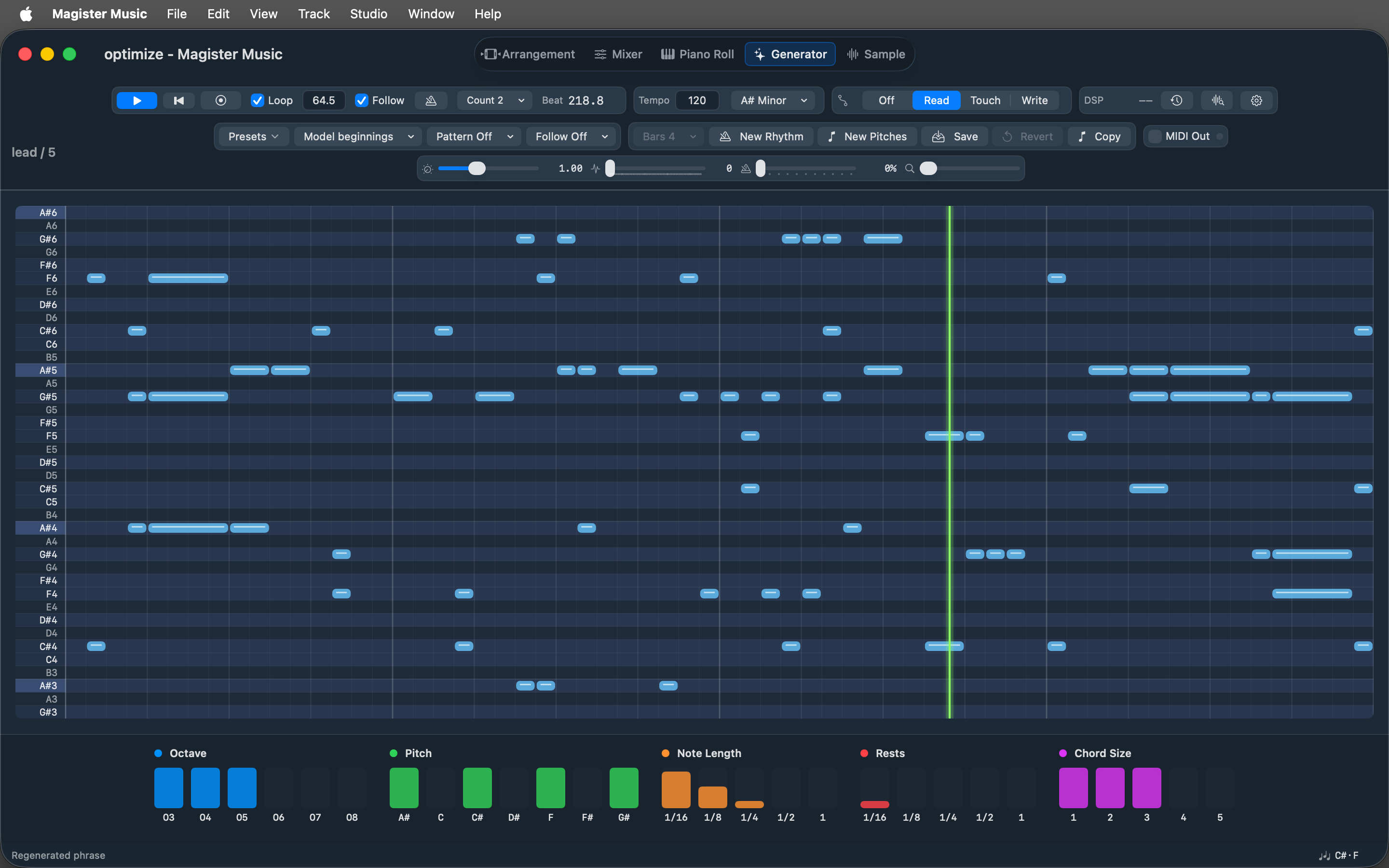Viewport: 1389px width, 868px height.
Task: Toggle Pitch F# bar
Action: [587, 787]
